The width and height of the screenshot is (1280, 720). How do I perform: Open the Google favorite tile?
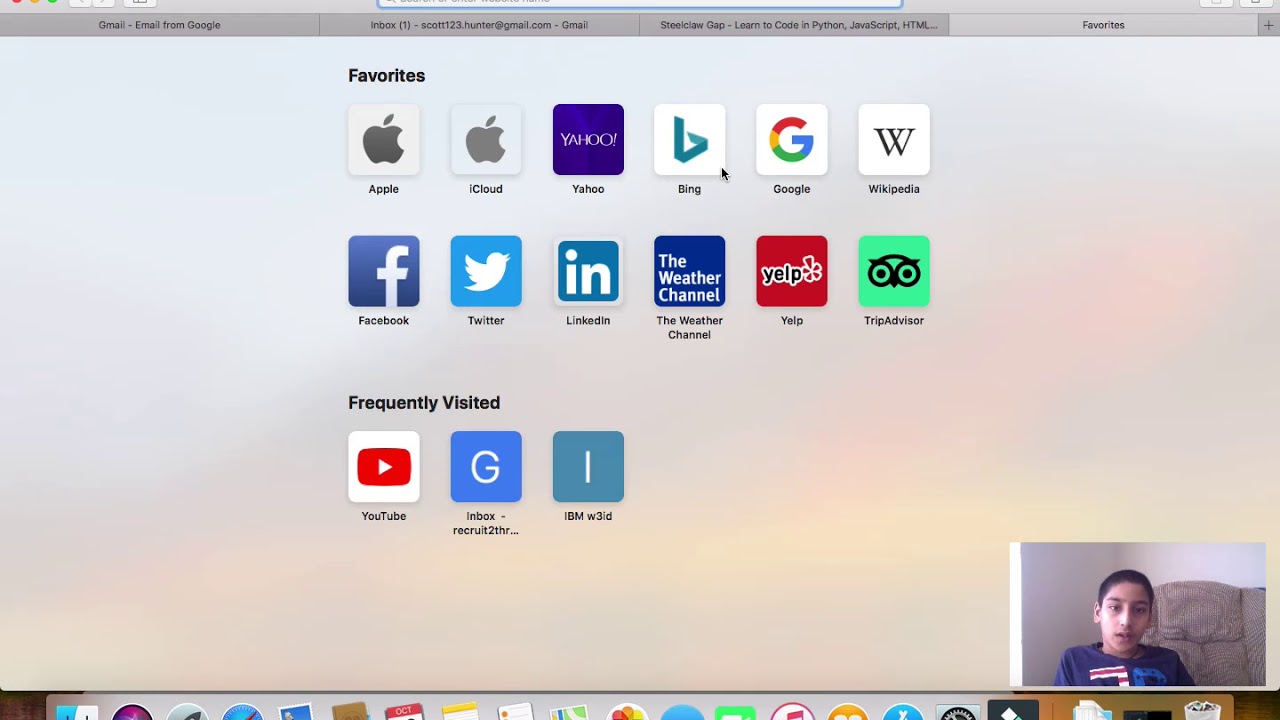click(x=792, y=140)
